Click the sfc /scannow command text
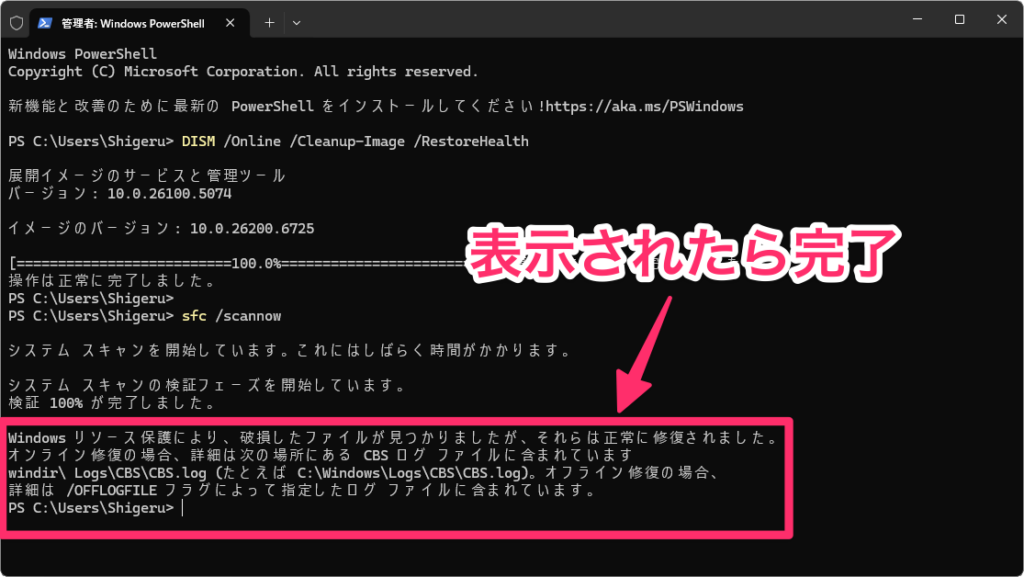Image resolution: width=1024 pixels, height=577 pixels. [x=231, y=316]
